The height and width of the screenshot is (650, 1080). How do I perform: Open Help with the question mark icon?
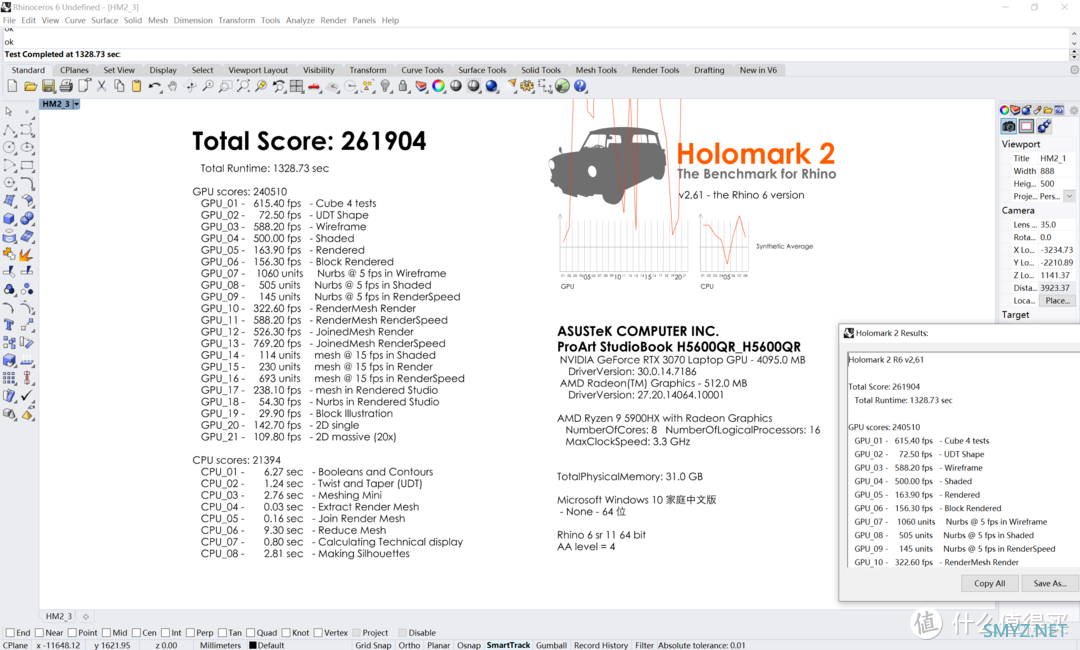[x=581, y=86]
